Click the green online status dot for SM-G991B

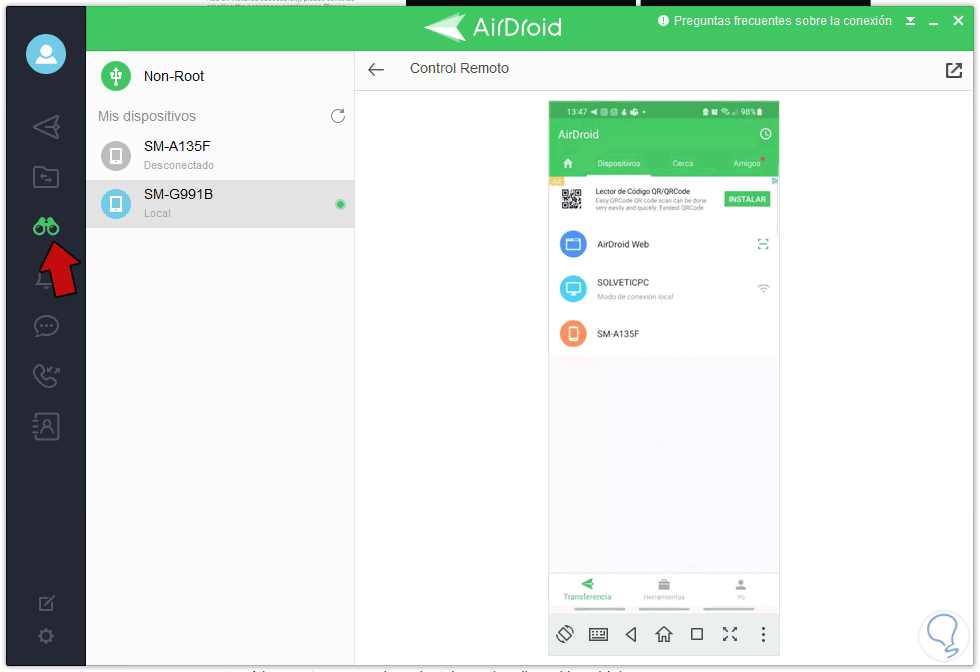[x=340, y=204]
